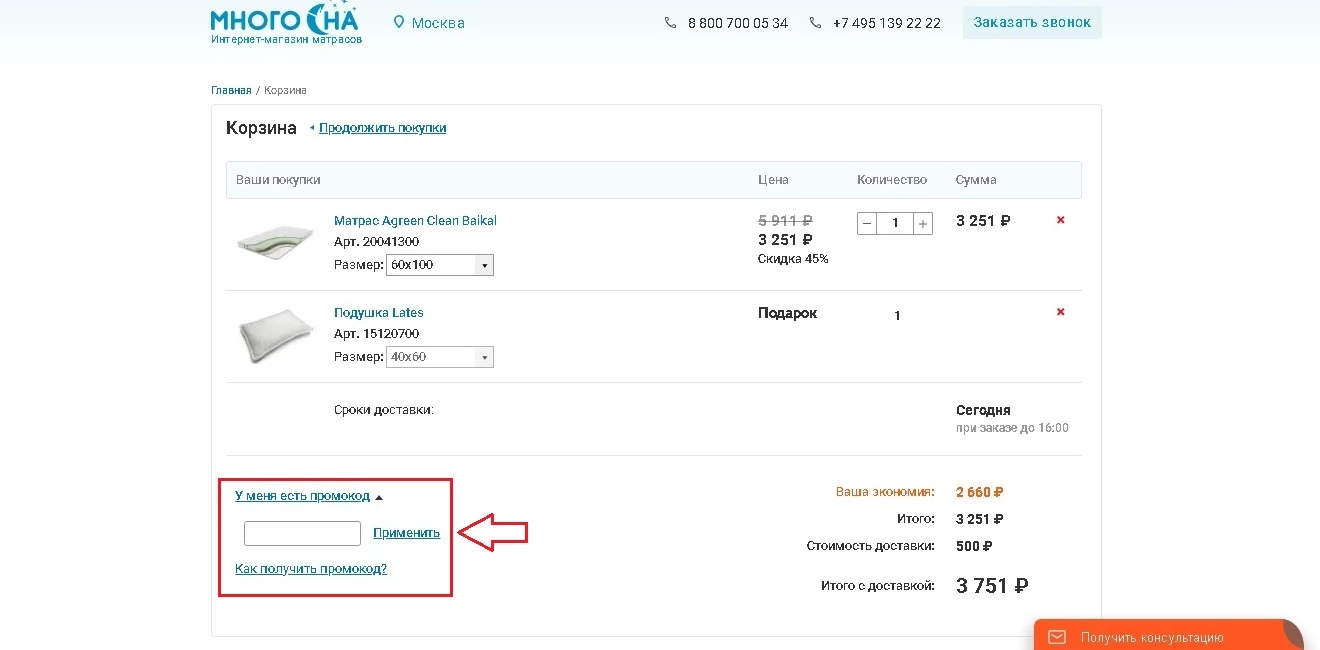The image size is (1320, 650).
Task: Click delivery cost value 500 ₽
Action: pos(974,546)
